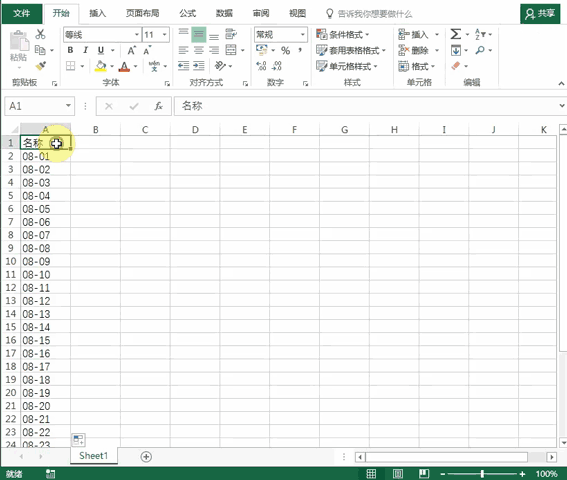Screen dimensions: 567x480
Task: Align text right
Action: point(214,50)
